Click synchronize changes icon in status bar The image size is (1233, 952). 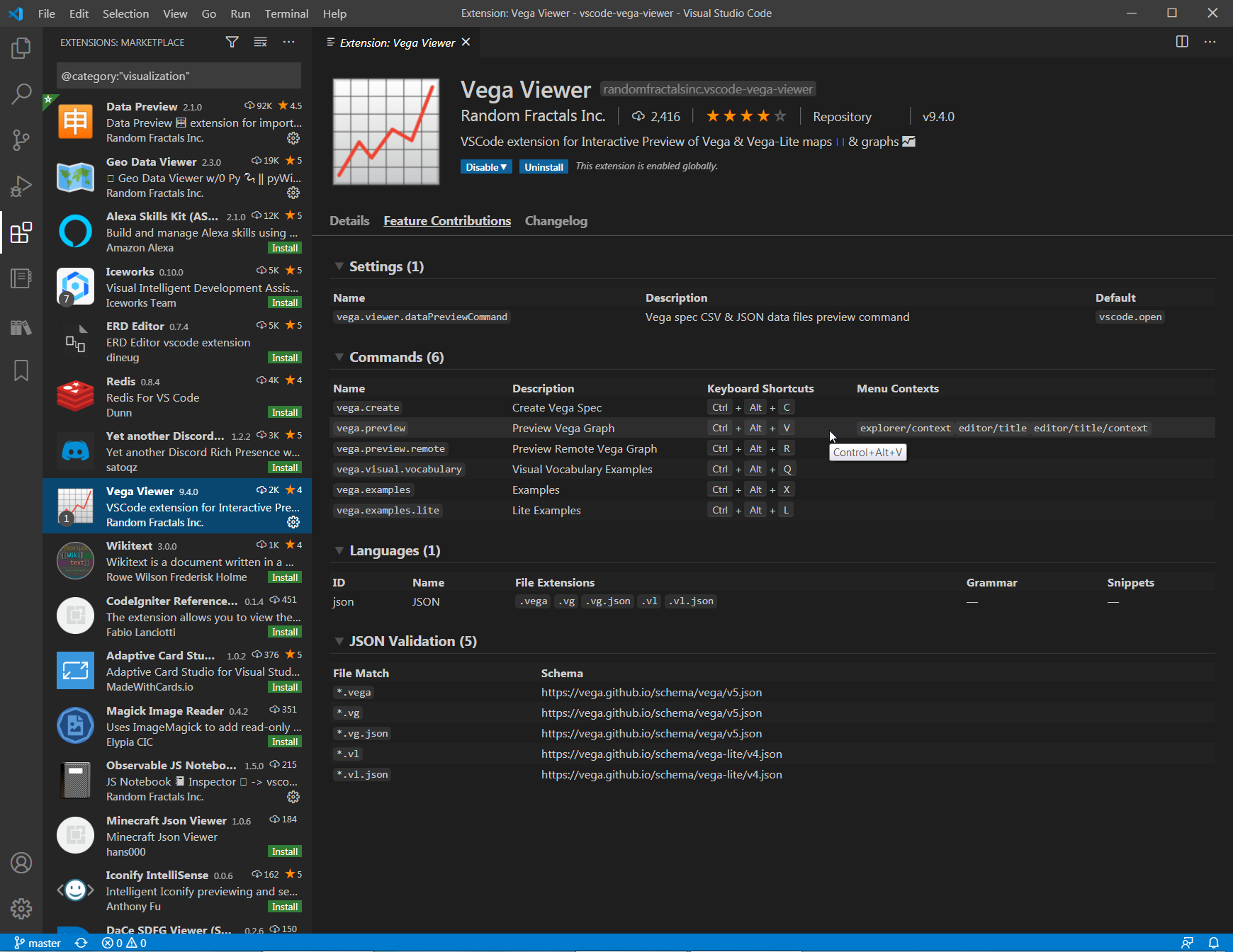(81, 943)
